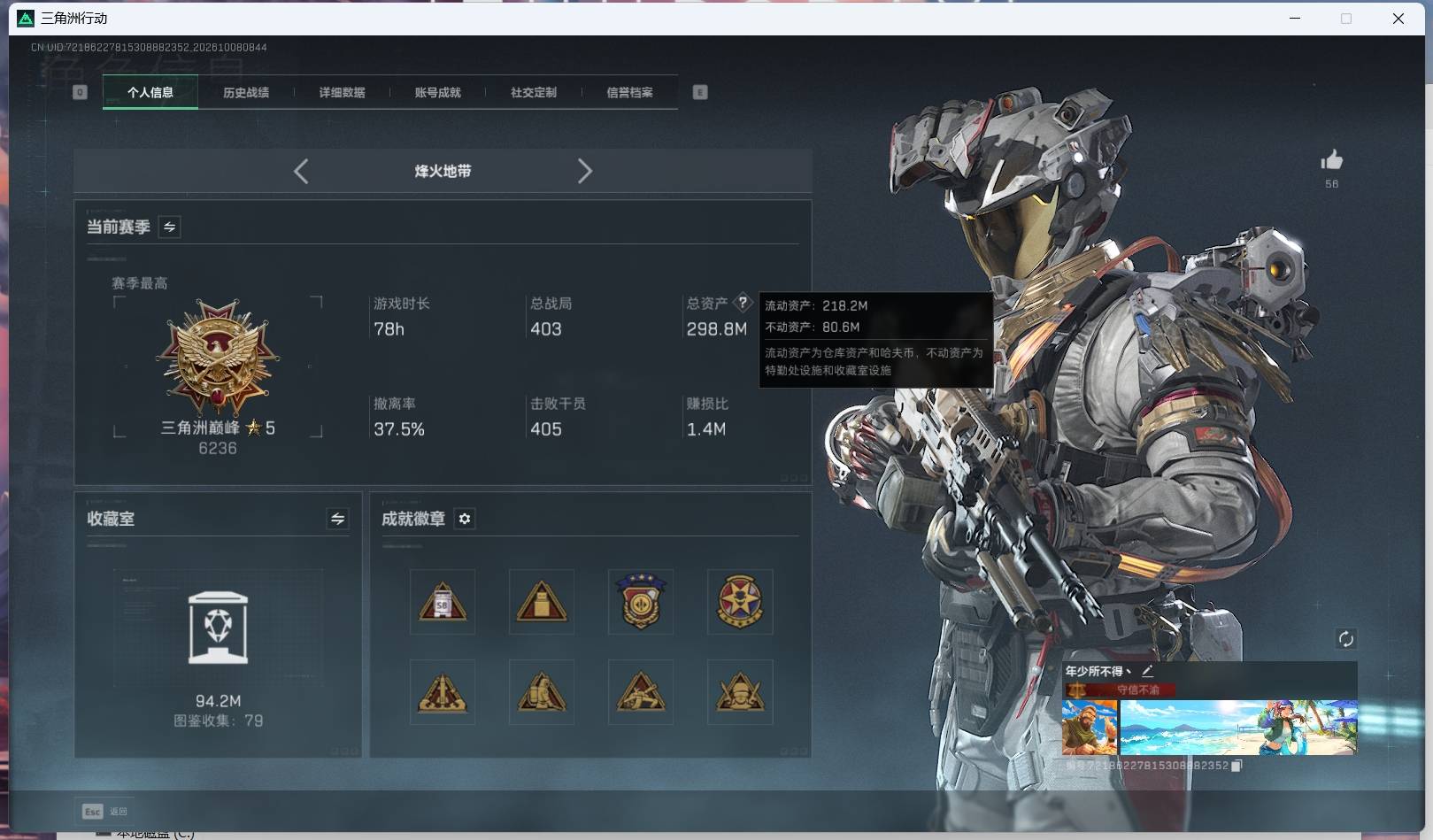Image resolution: width=1433 pixels, height=840 pixels.
Task: Click the 游戏时长 value 78h
Action: [389, 329]
